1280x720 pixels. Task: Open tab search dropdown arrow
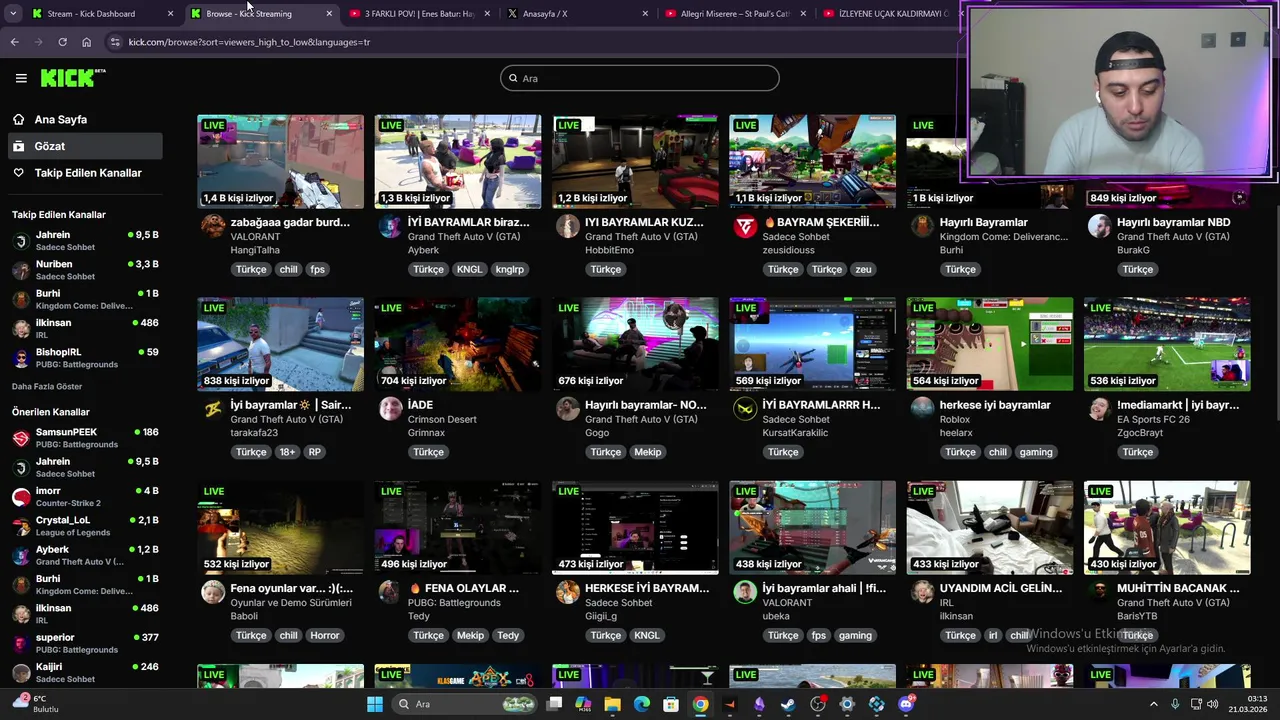click(x=13, y=14)
